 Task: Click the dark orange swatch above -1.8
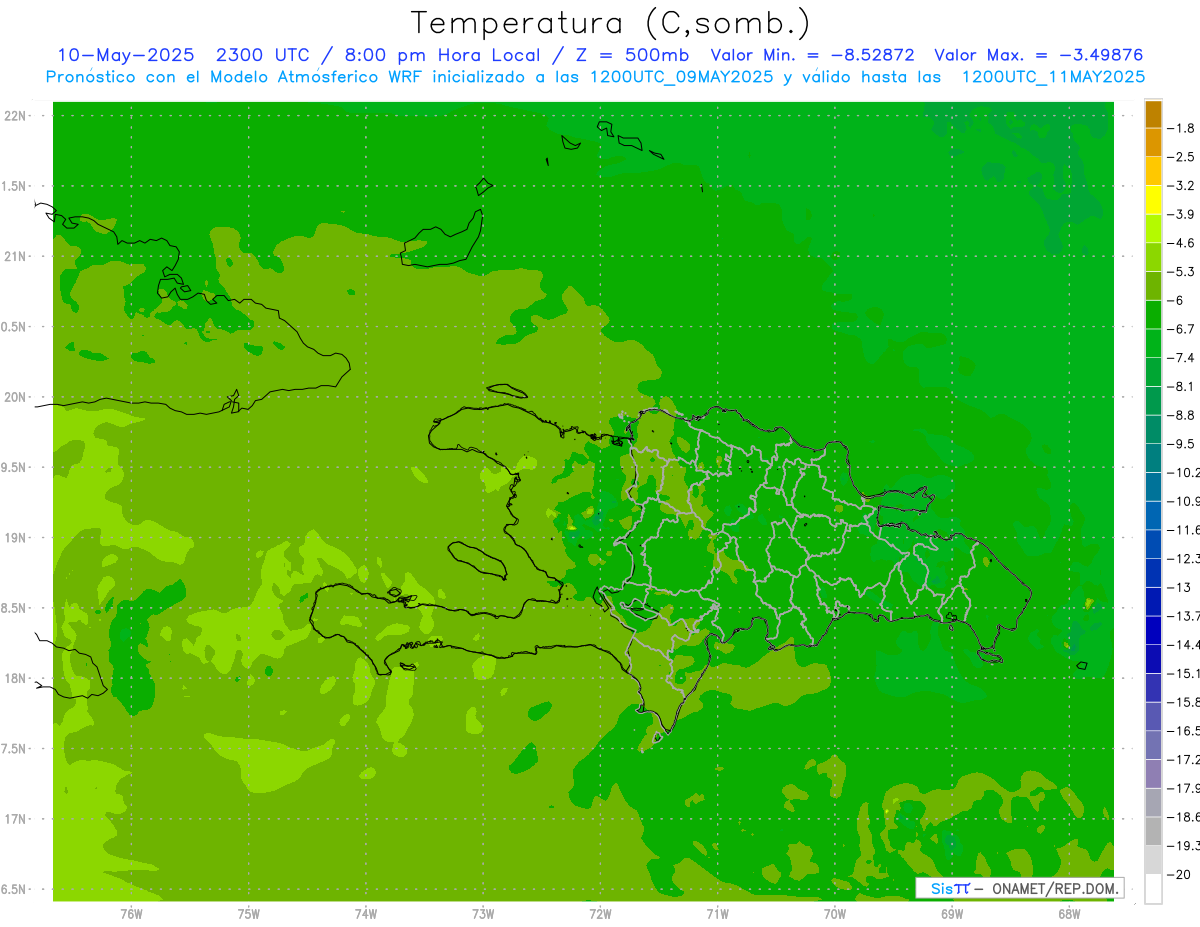click(1153, 115)
